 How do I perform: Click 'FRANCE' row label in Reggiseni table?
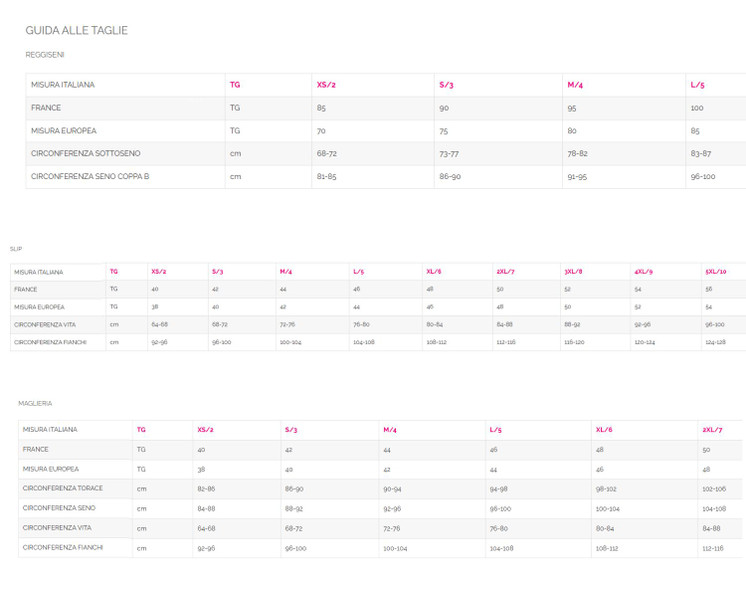(46, 108)
